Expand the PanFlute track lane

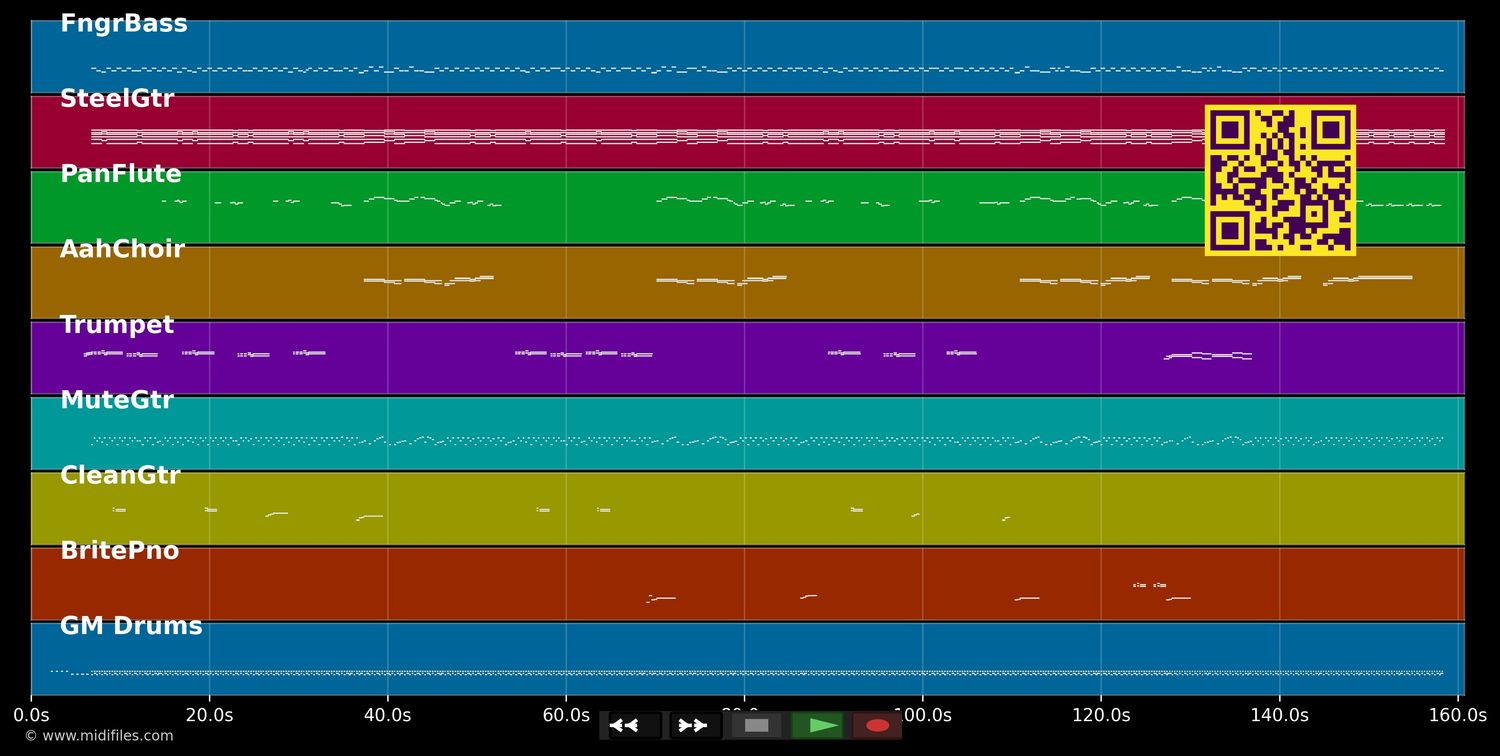pyautogui.click(x=121, y=173)
